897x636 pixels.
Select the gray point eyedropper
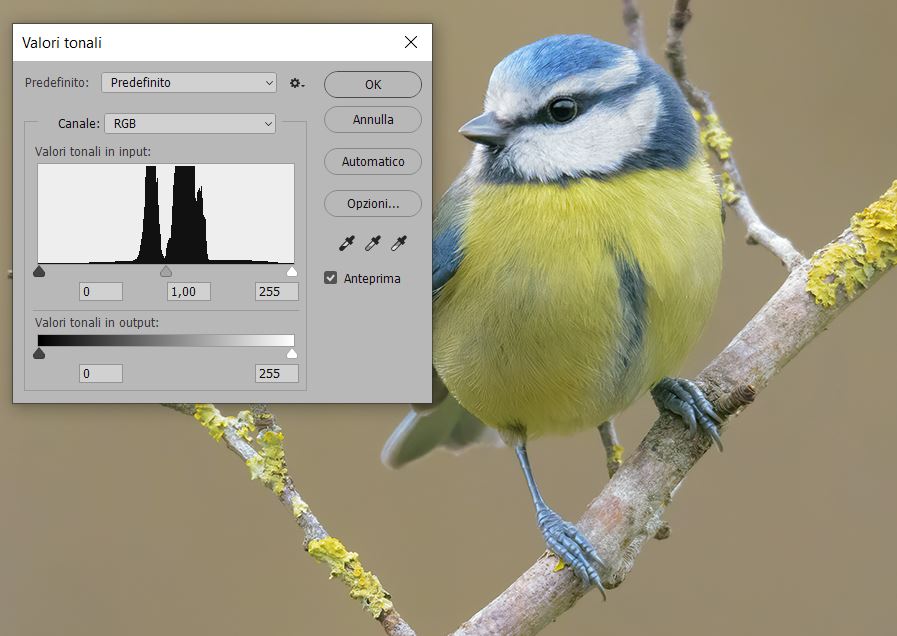tap(373, 243)
